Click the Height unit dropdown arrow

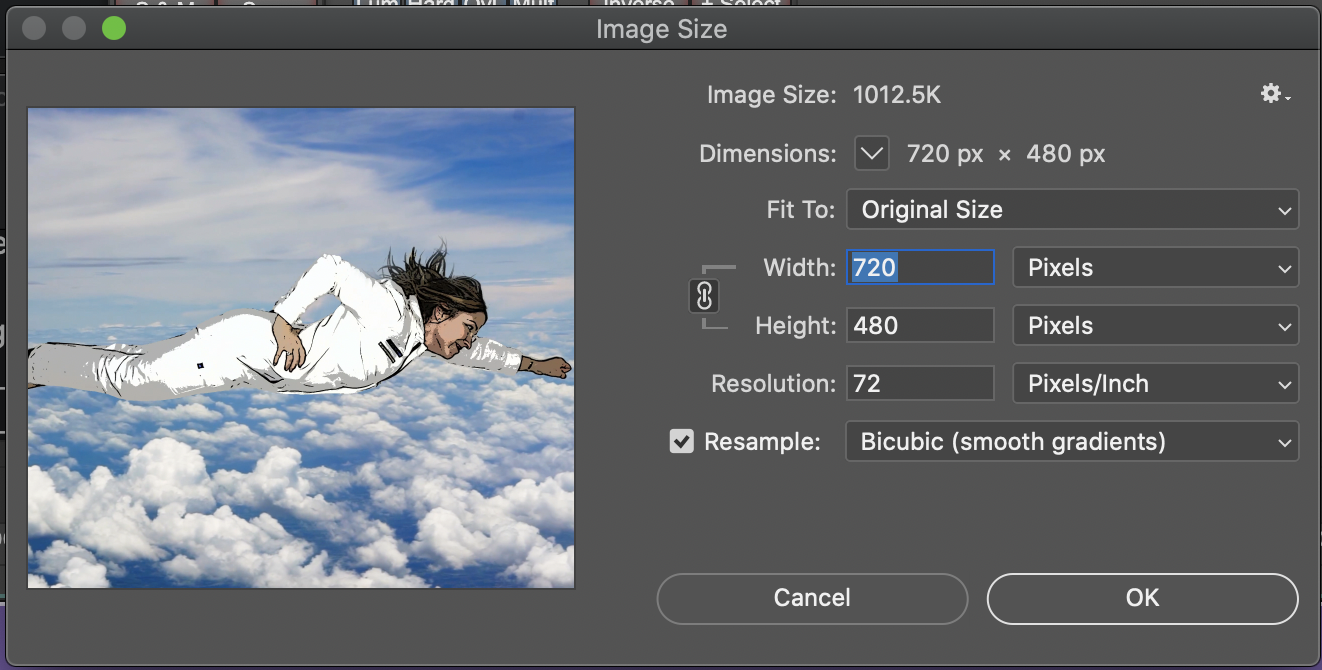click(1287, 325)
